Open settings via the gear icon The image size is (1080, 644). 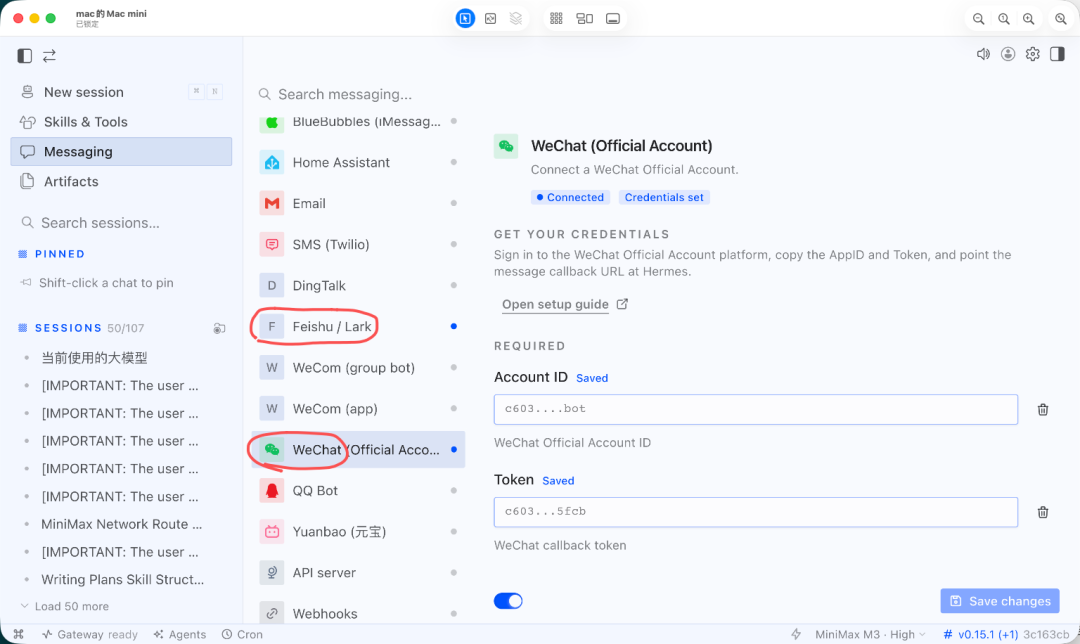coord(1032,54)
